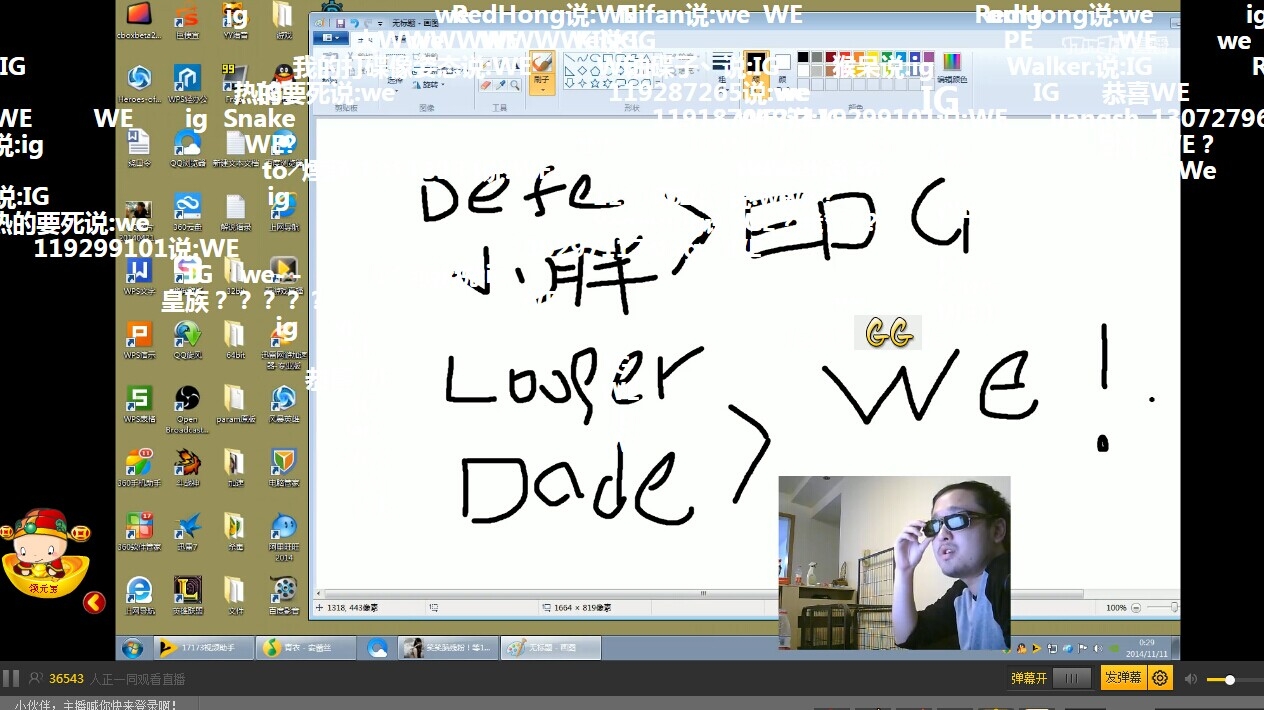Pause the live stream playback
The width and height of the screenshot is (1264, 710).
[11, 678]
